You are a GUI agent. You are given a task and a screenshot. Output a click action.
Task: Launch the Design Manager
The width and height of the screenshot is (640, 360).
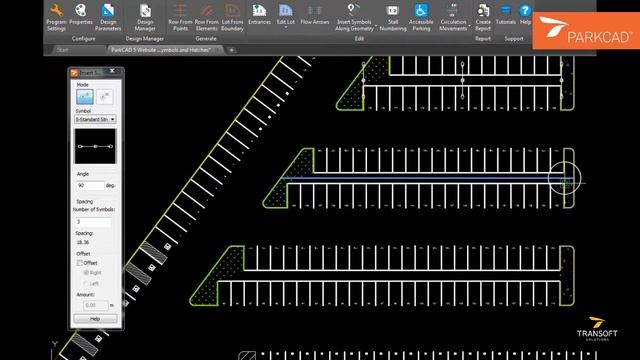point(145,18)
